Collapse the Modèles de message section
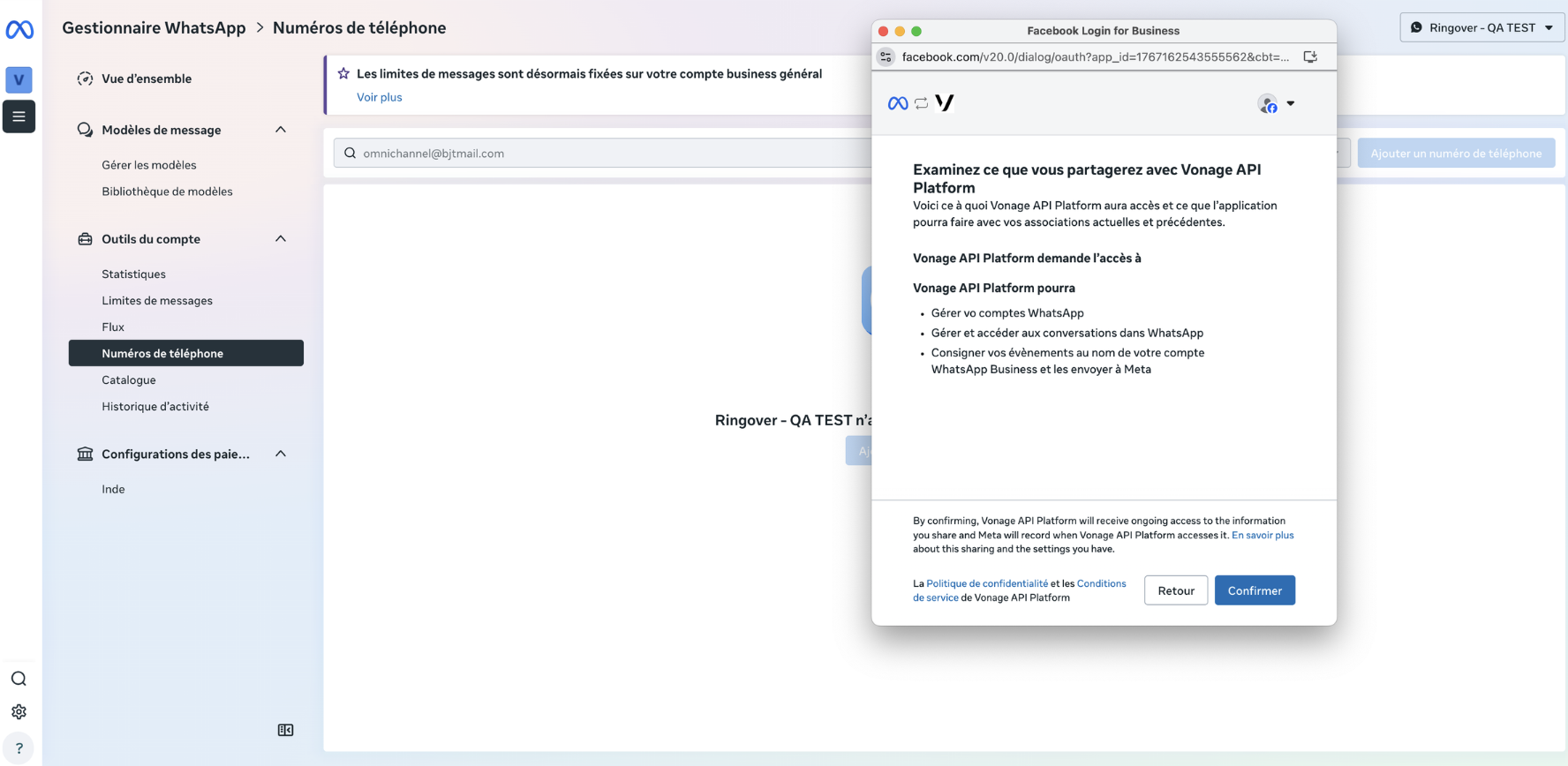This screenshot has height=766, width=1568. coord(281,130)
